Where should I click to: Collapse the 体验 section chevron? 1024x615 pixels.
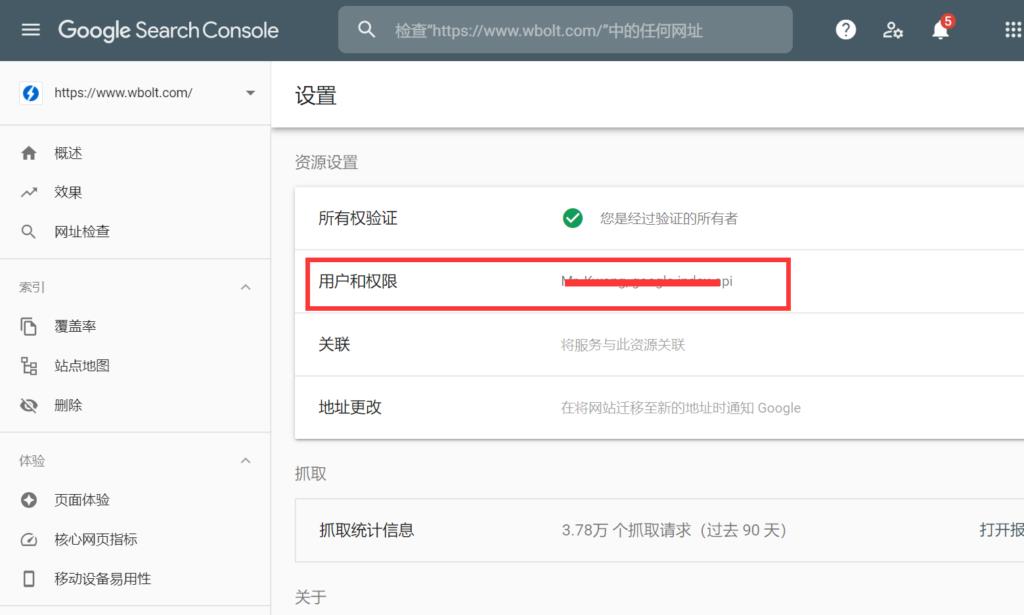click(x=246, y=461)
